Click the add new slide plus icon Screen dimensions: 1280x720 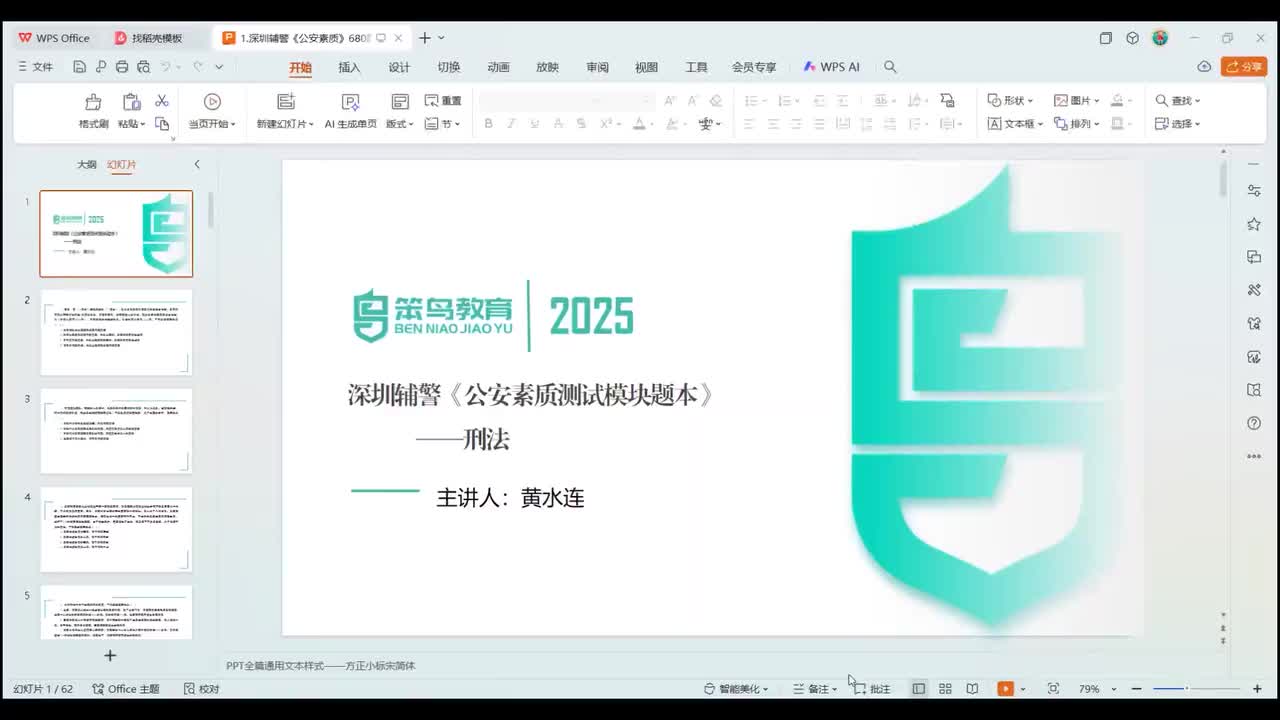click(x=110, y=655)
